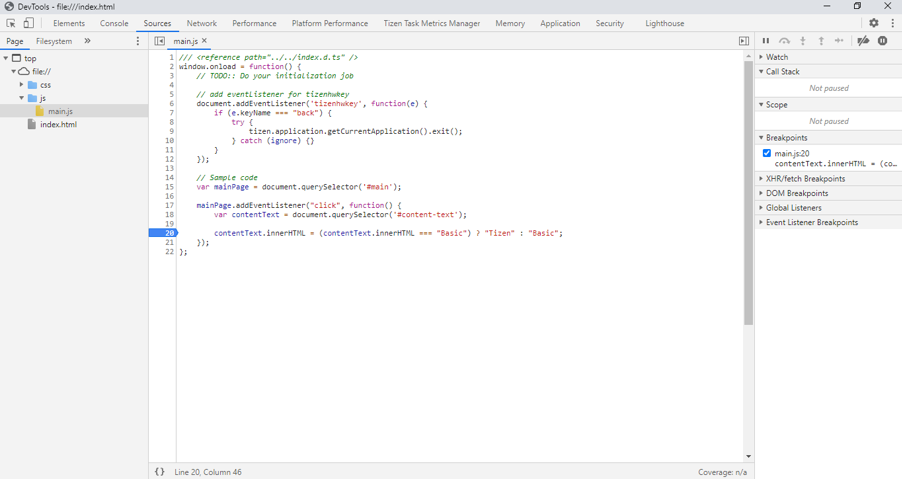Open index.html in the file tree
The image size is (902, 479).
pyautogui.click(x=58, y=125)
